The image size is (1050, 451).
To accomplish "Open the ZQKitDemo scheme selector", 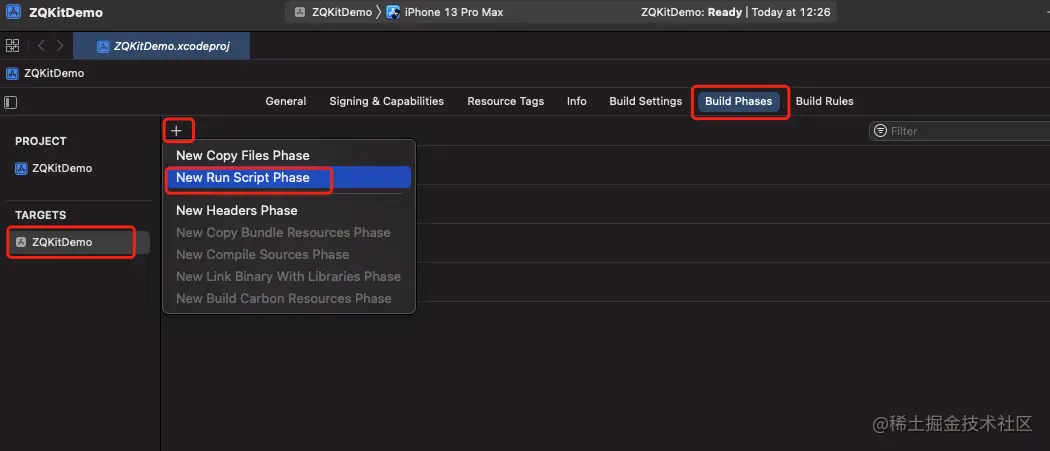I will point(333,12).
